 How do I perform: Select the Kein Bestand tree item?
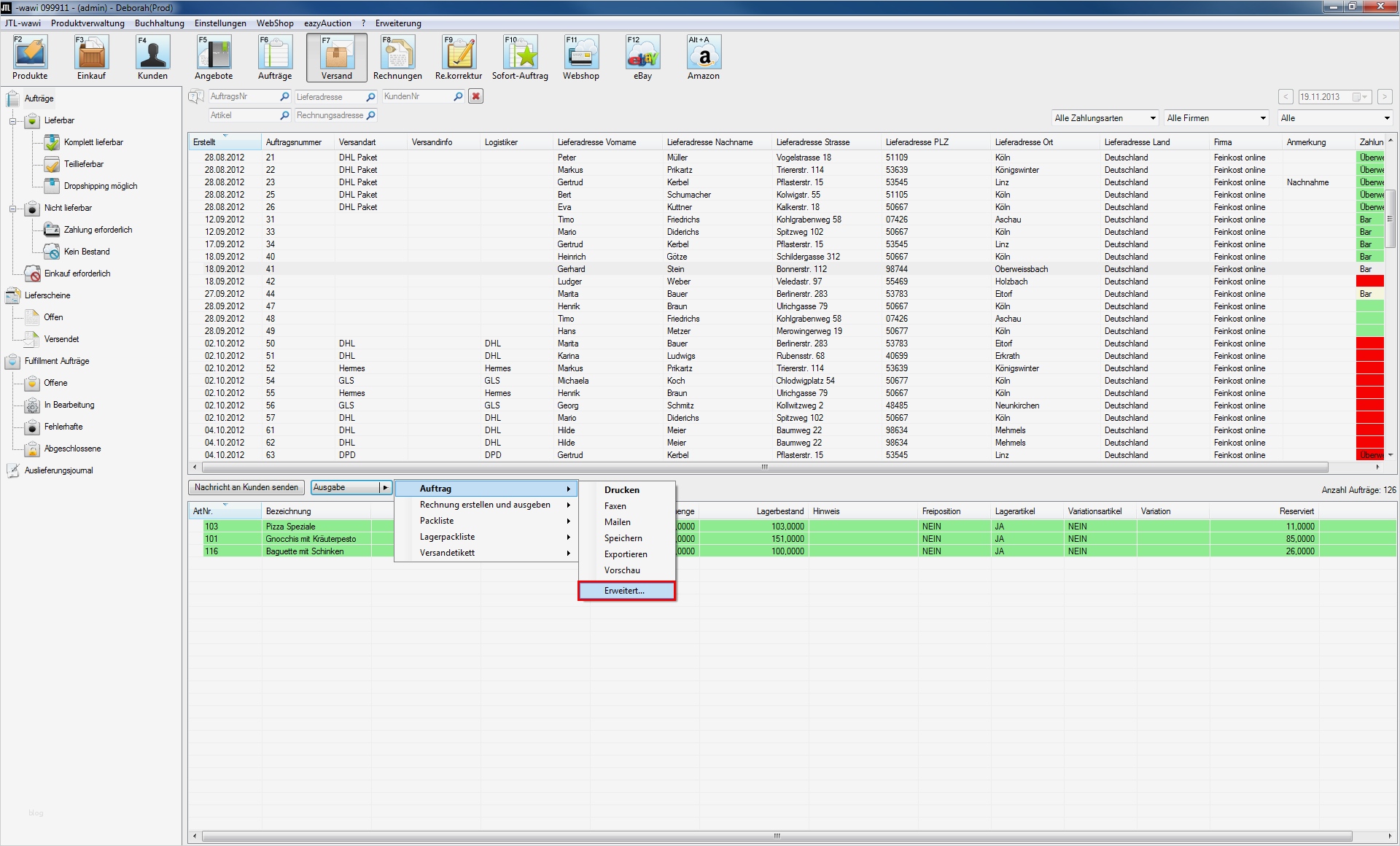tap(86, 252)
